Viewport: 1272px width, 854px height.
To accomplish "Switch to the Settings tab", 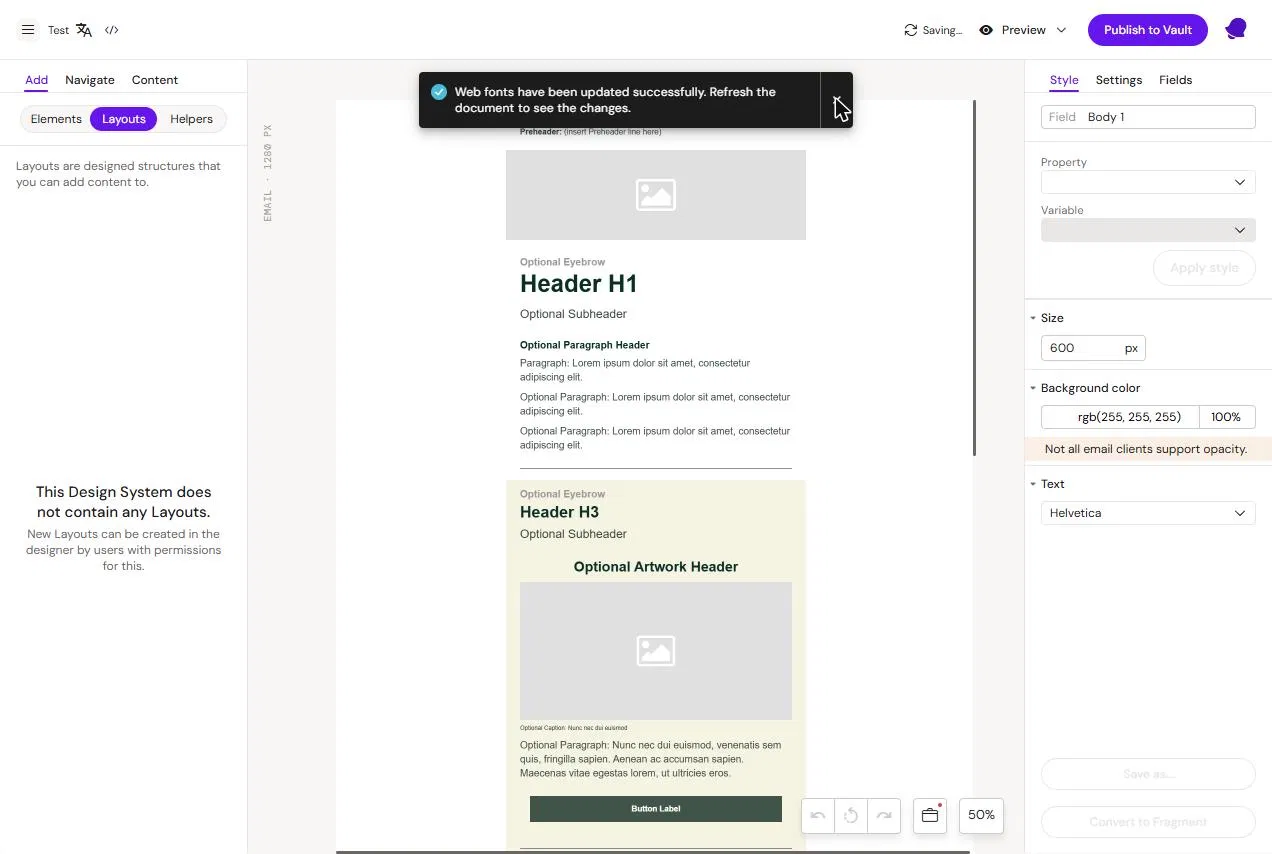I will point(1118,80).
